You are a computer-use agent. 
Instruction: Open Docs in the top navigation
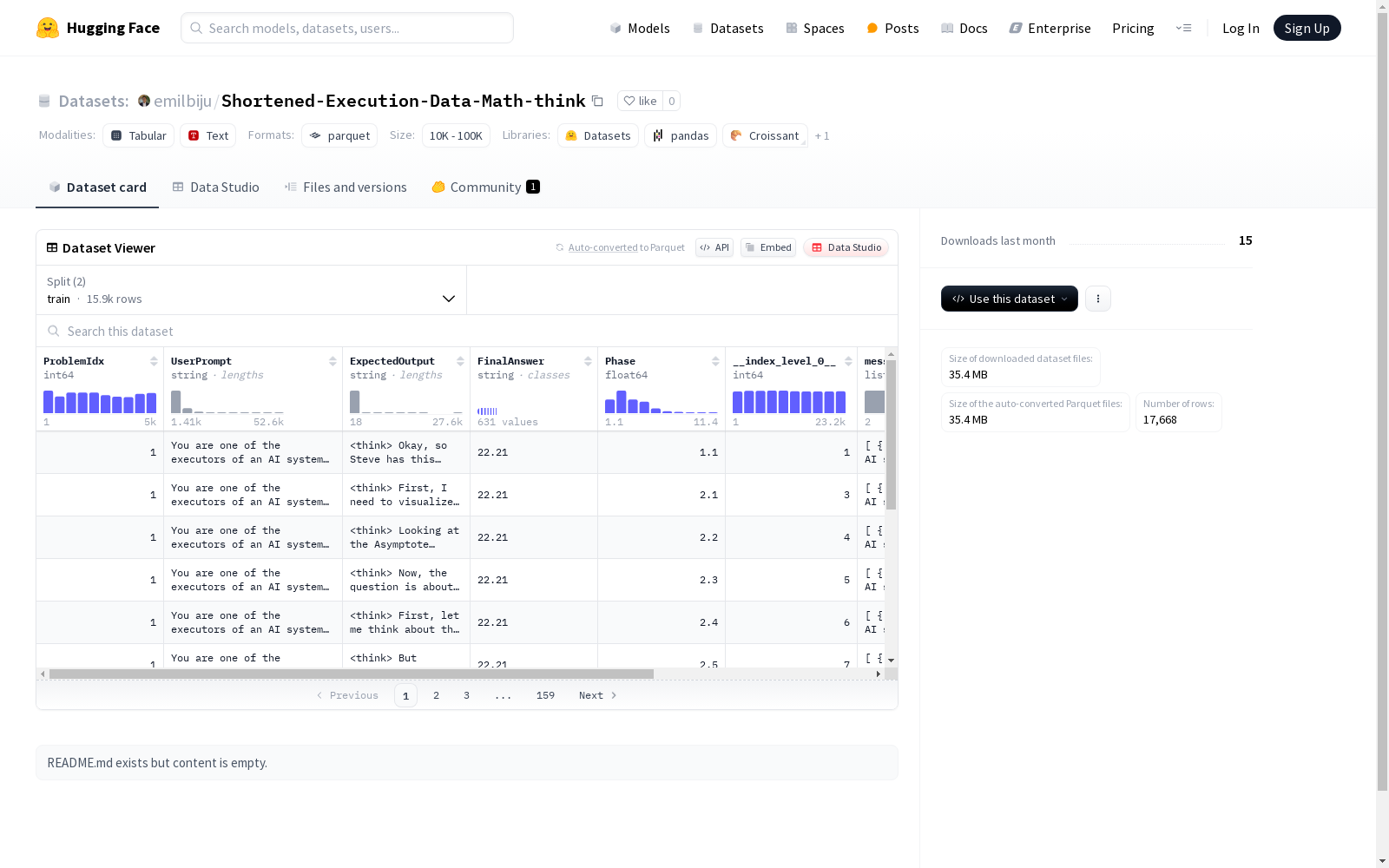click(964, 28)
